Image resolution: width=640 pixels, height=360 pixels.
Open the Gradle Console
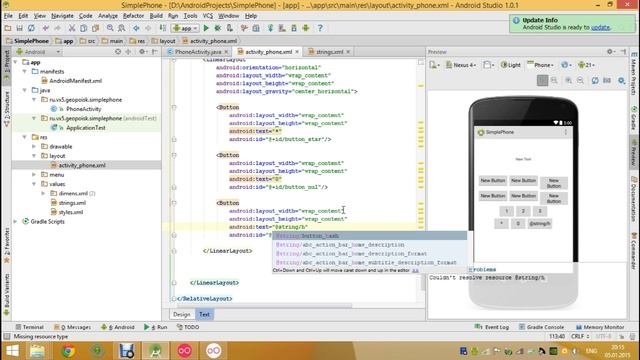541,327
